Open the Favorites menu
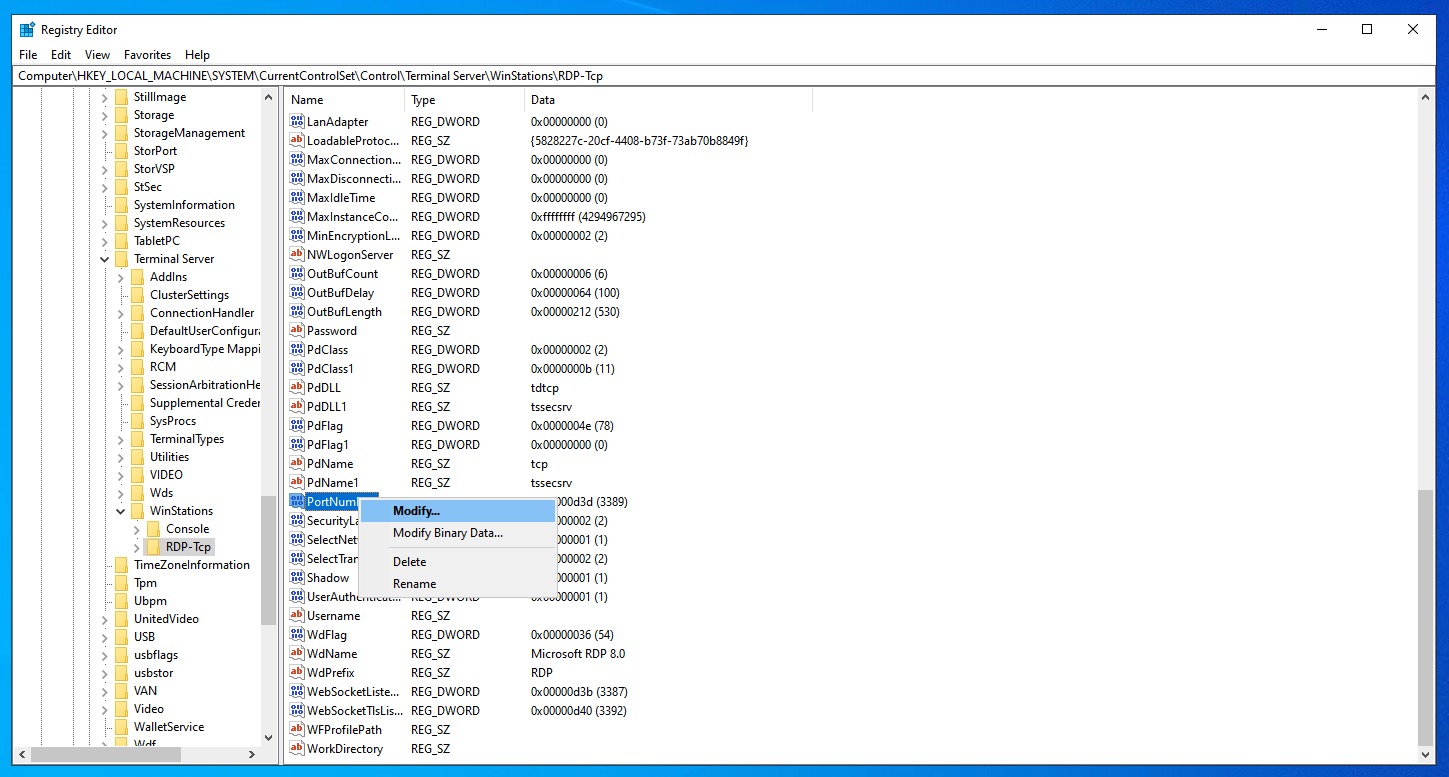This screenshot has width=1449, height=777. 147,55
